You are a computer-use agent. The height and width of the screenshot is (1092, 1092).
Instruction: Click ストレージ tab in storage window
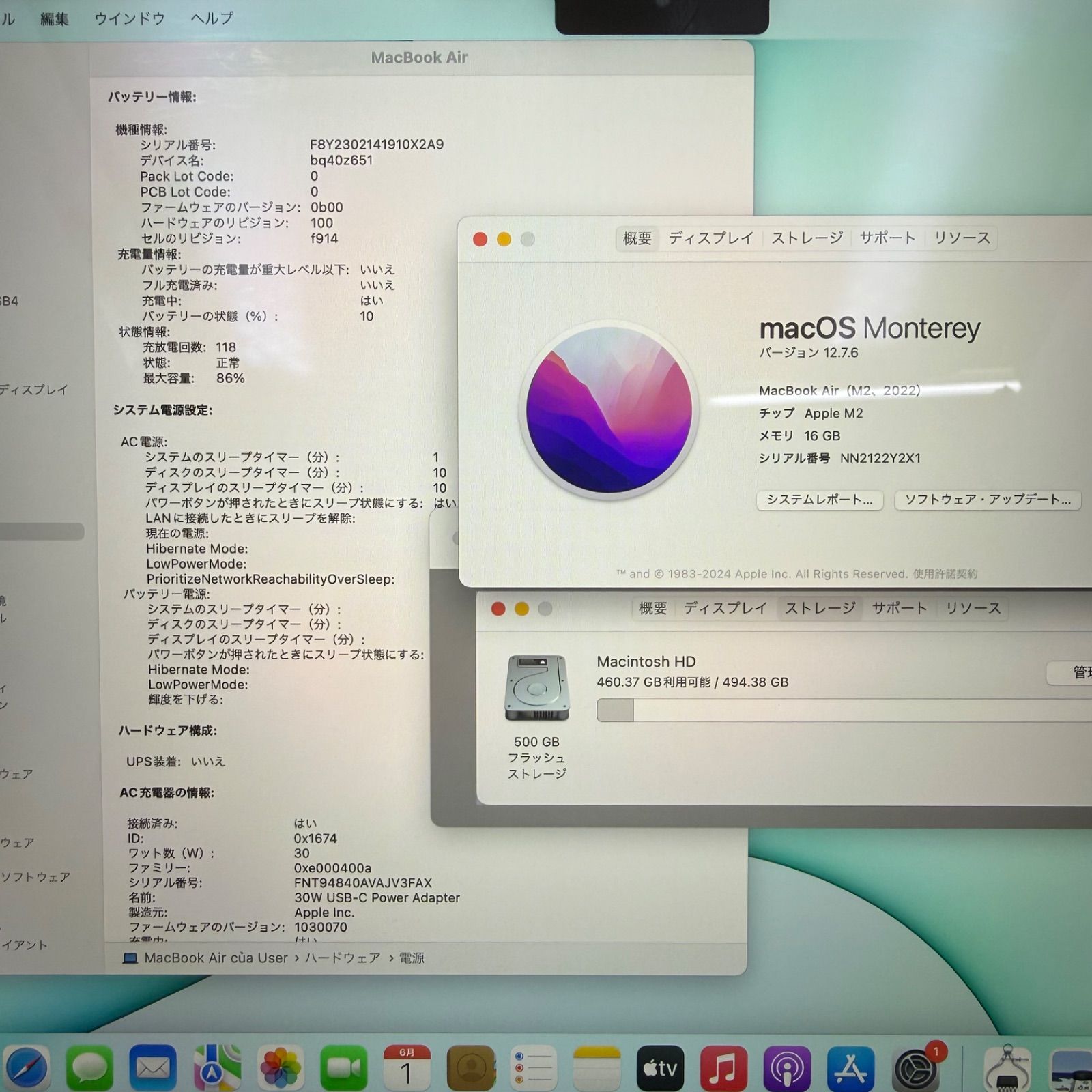point(820,608)
